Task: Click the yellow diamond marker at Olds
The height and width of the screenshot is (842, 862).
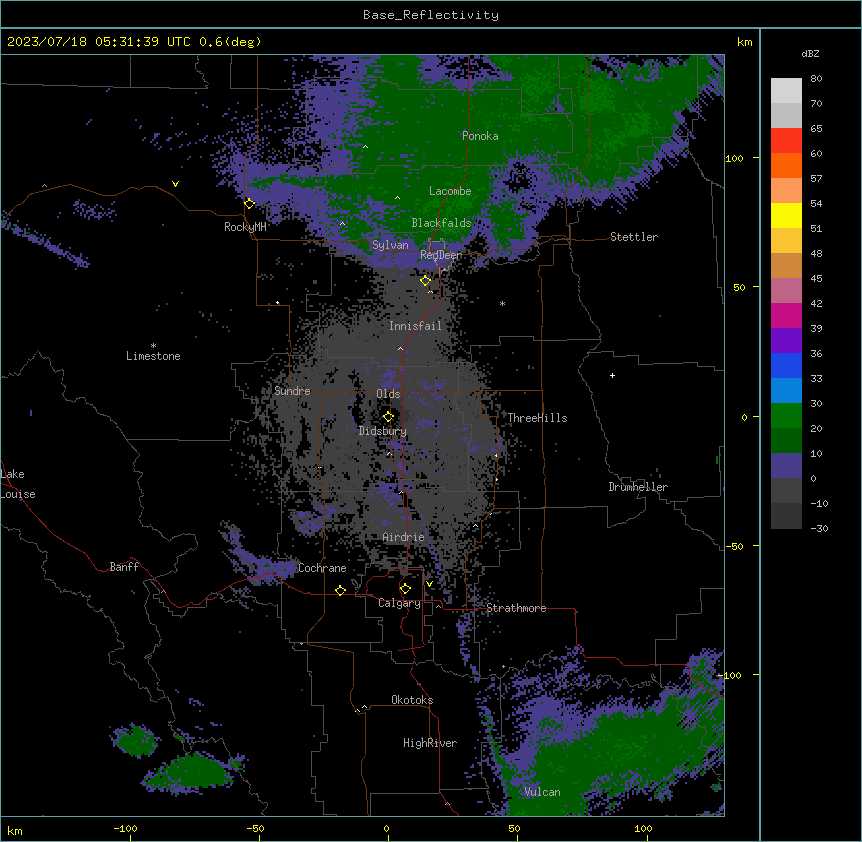Action: (388, 417)
